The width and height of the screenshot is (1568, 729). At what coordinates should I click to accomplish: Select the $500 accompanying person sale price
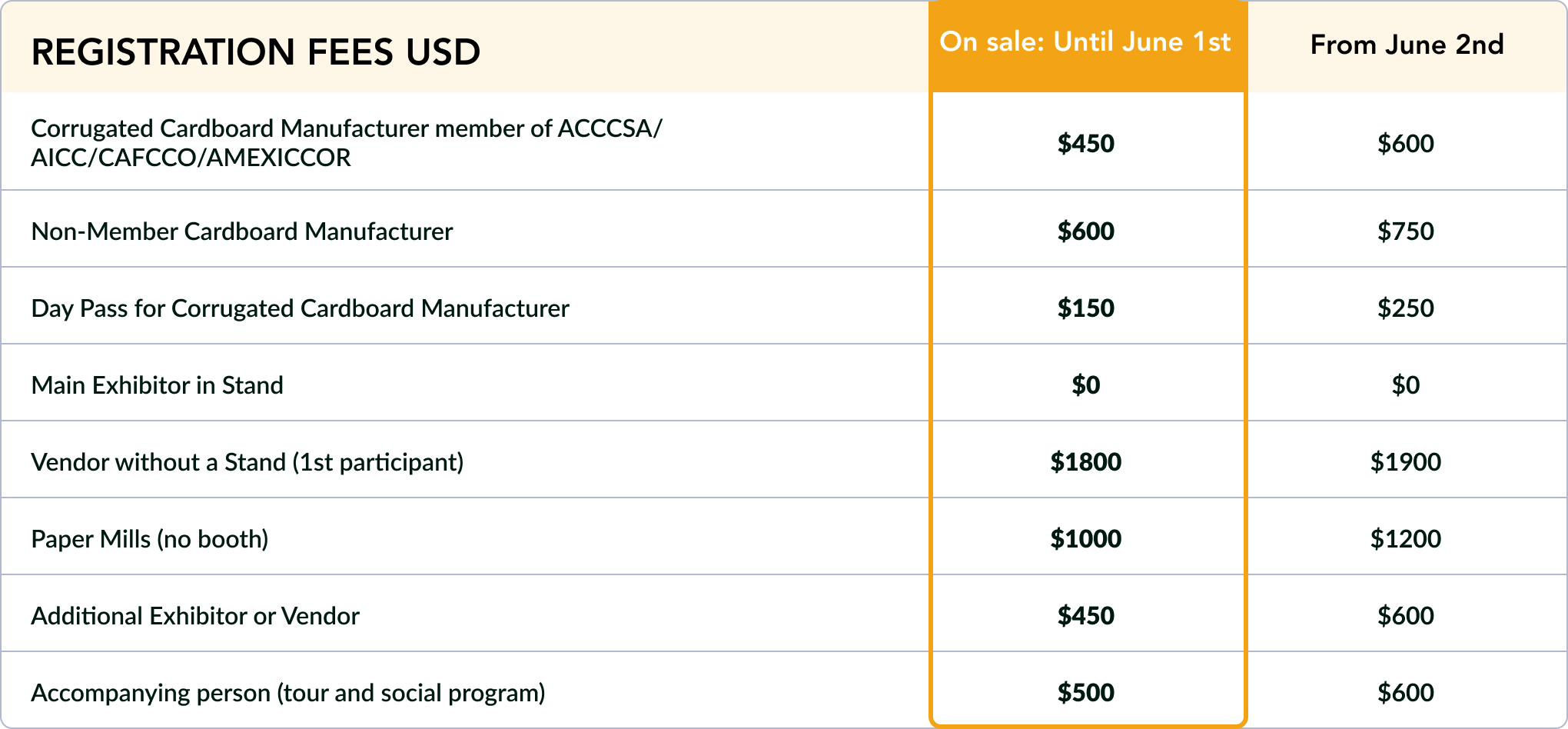pyautogui.click(x=1085, y=692)
